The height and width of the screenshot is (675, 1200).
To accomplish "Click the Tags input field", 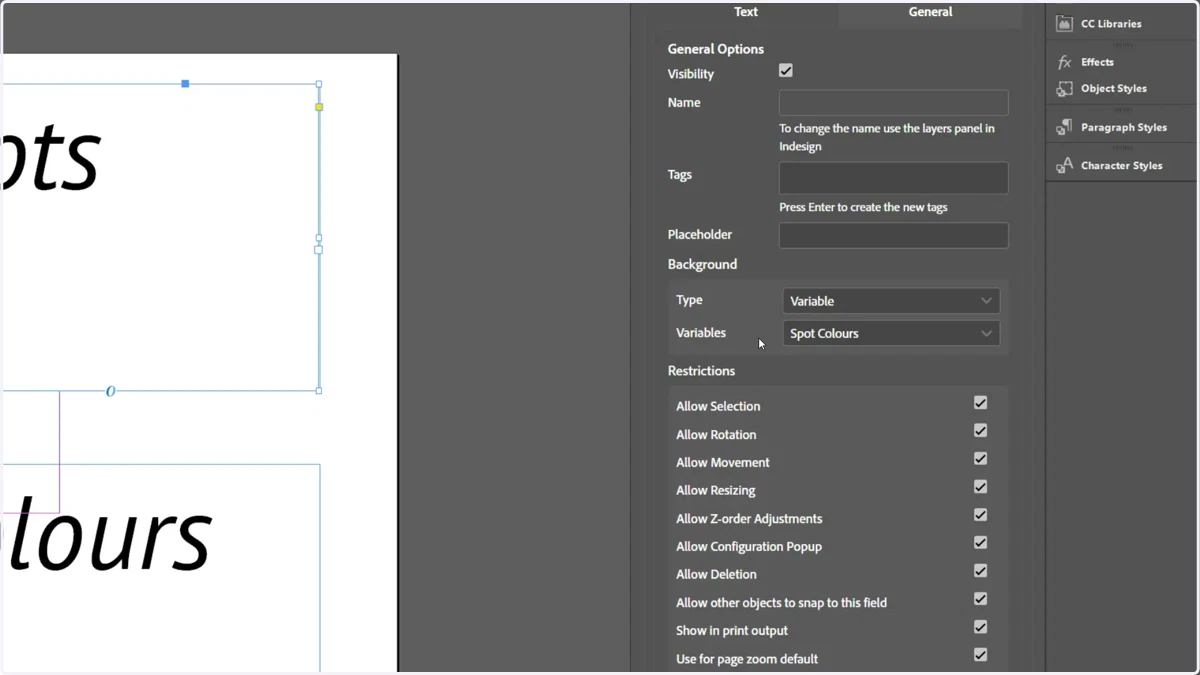I will (894, 178).
